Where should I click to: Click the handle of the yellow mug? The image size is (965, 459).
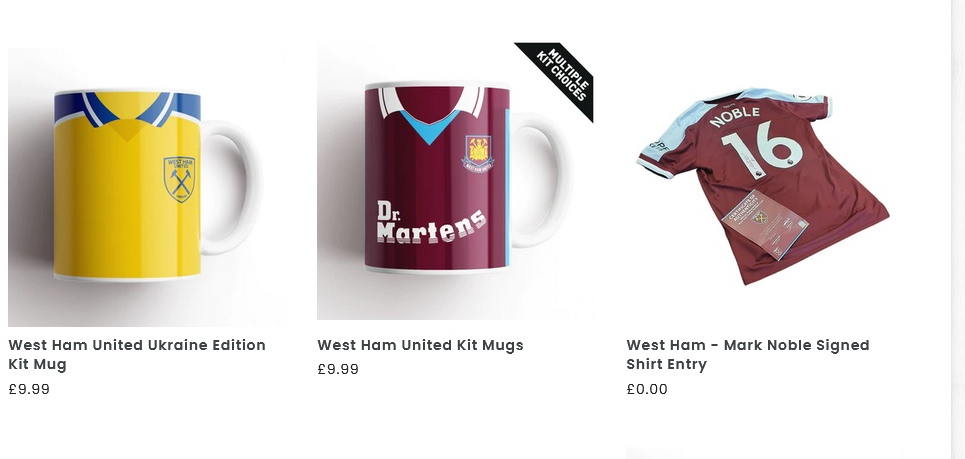click(236, 188)
